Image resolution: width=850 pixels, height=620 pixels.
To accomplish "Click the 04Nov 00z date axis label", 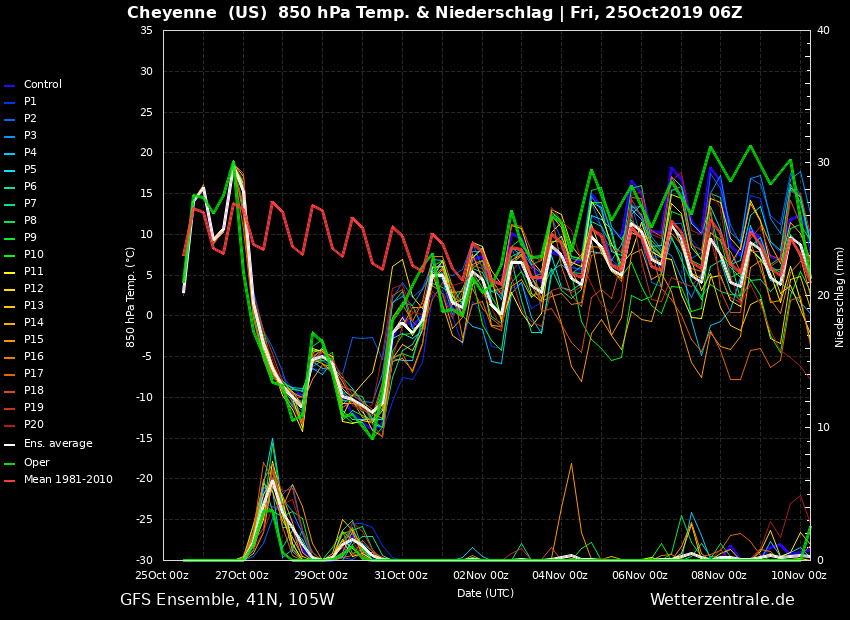I will pos(560,575).
